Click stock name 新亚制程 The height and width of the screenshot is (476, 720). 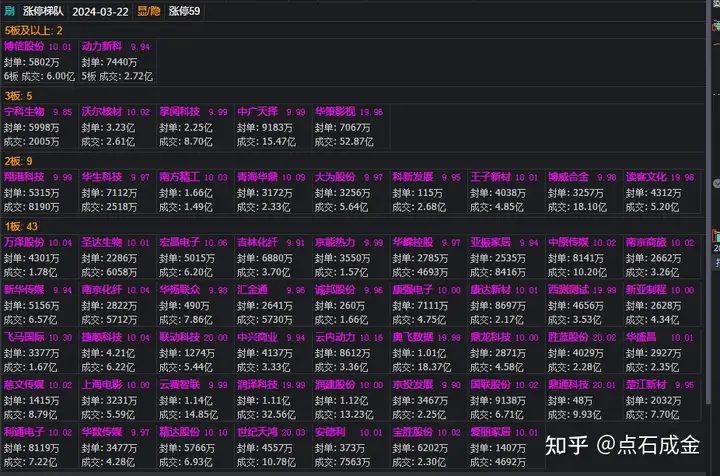(646, 290)
